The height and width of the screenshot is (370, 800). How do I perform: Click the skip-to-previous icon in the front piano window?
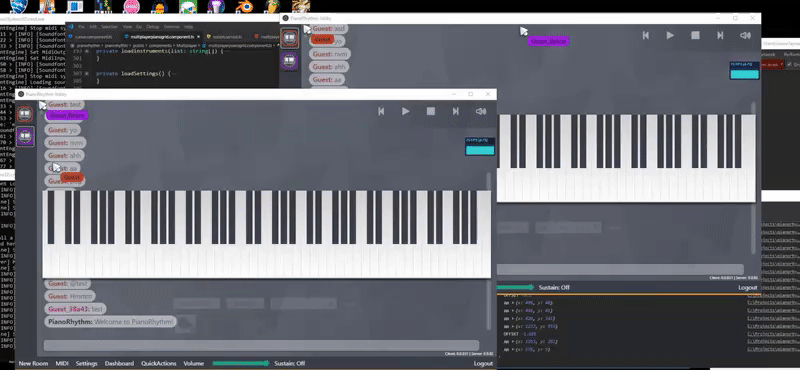pos(381,111)
